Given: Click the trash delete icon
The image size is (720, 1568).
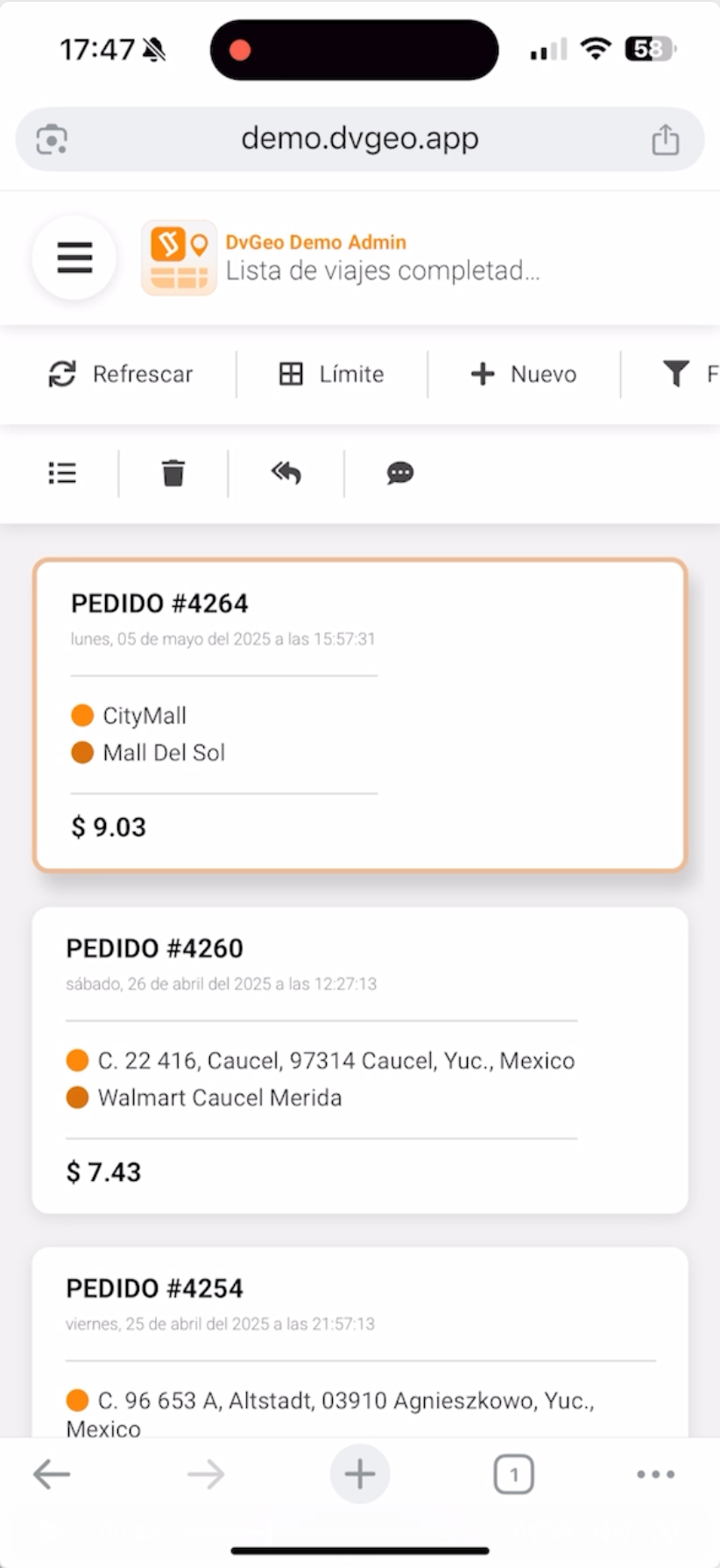Looking at the screenshot, I should 173,473.
